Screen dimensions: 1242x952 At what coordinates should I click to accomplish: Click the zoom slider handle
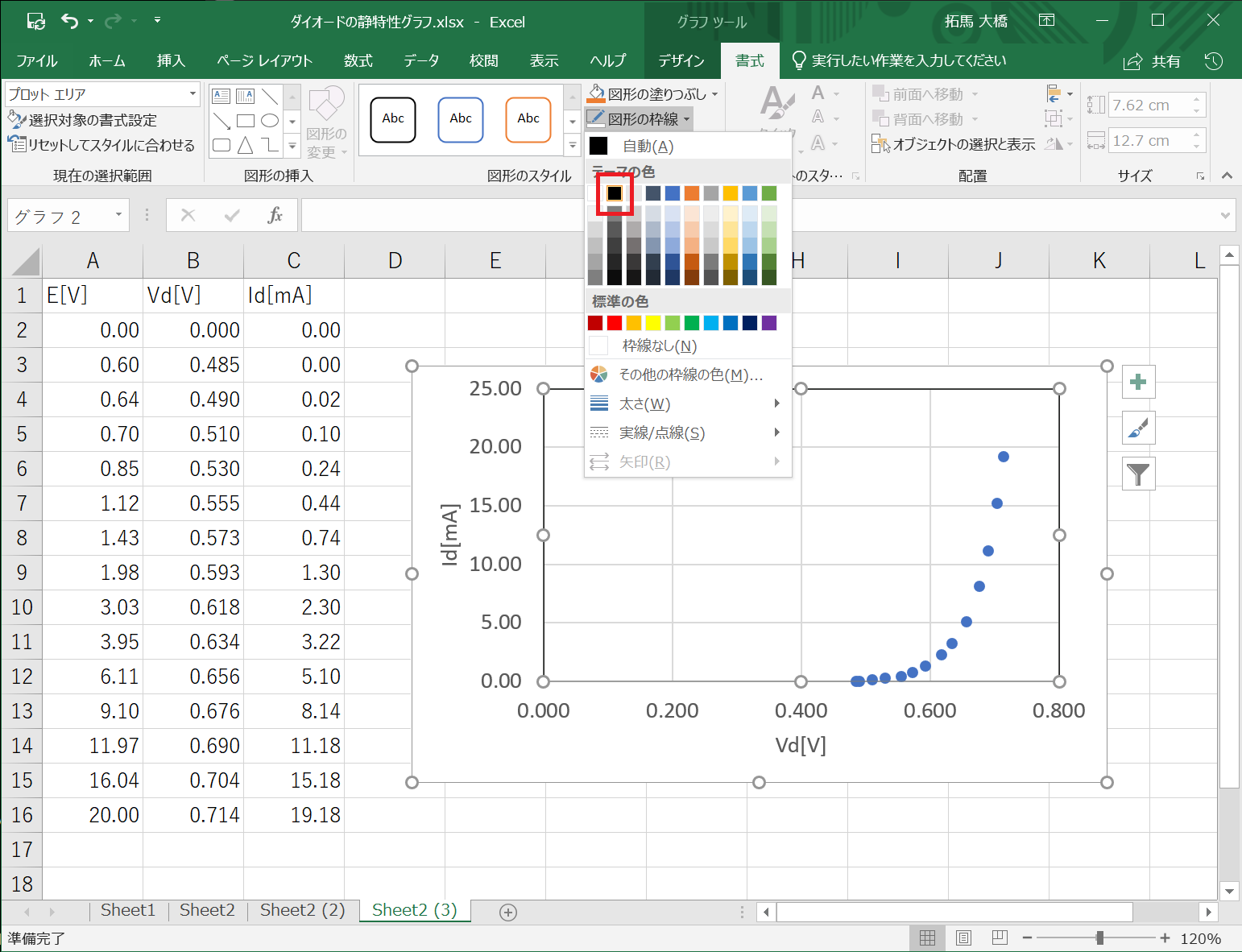tap(1099, 938)
